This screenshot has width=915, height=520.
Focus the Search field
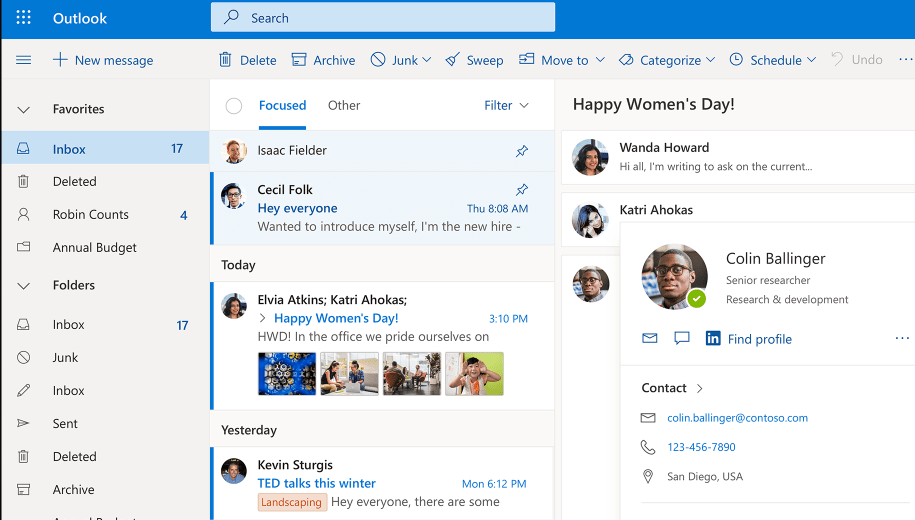click(x=383, y=18)
